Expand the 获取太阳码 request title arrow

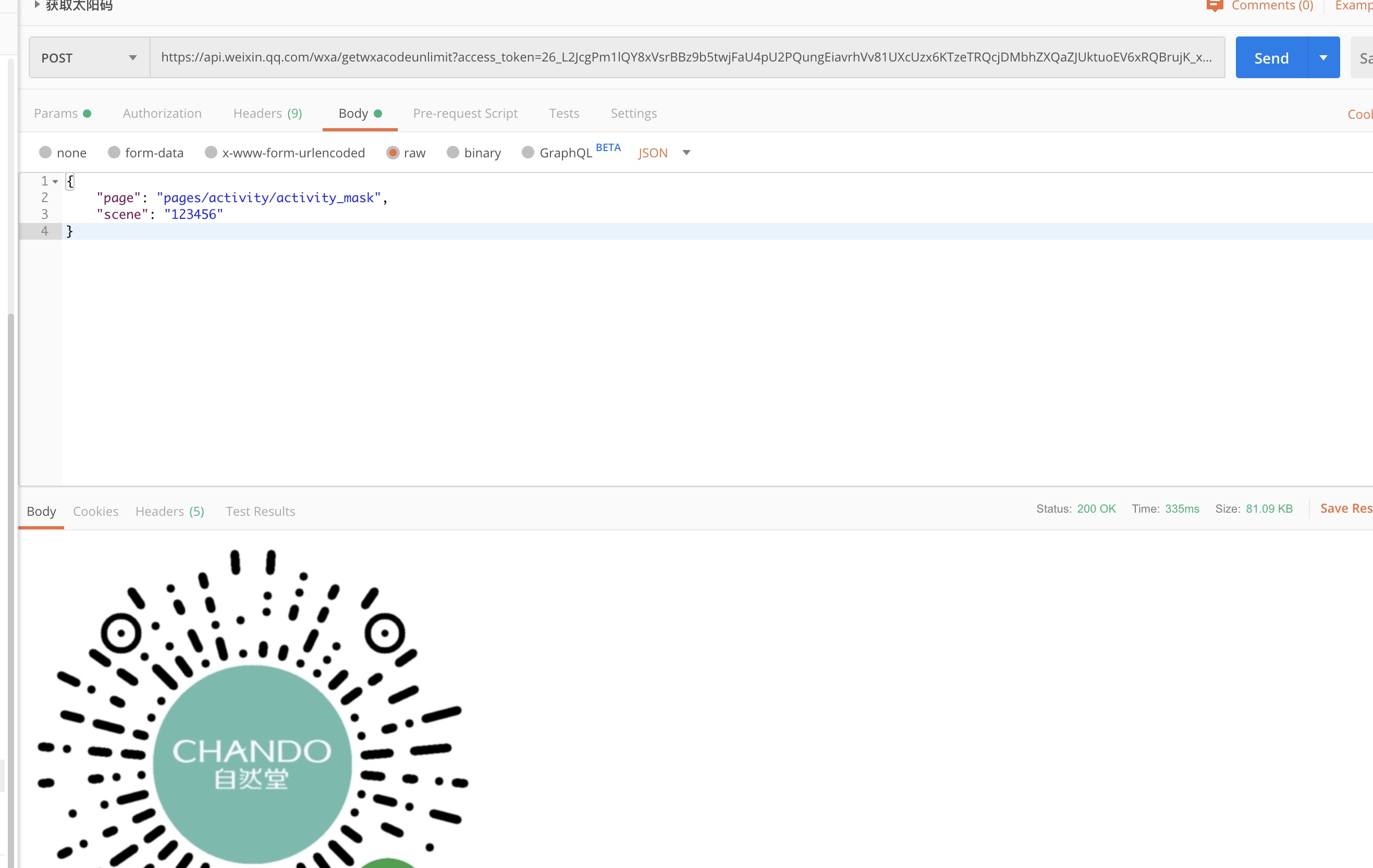pos(37,5)
